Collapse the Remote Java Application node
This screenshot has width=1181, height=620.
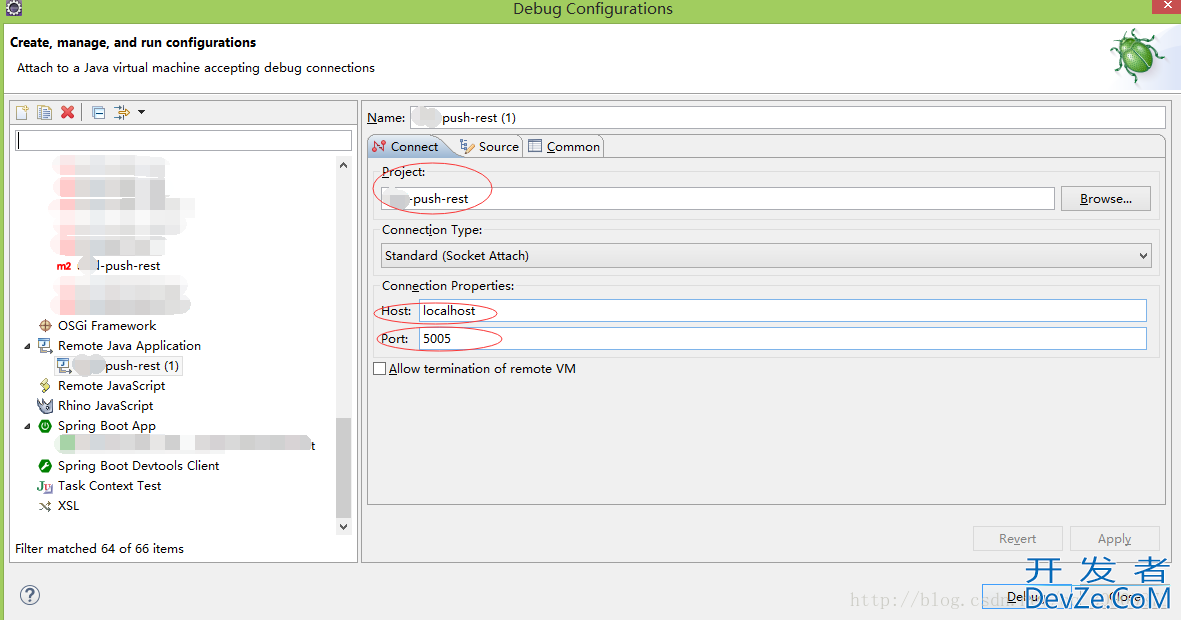27,346
